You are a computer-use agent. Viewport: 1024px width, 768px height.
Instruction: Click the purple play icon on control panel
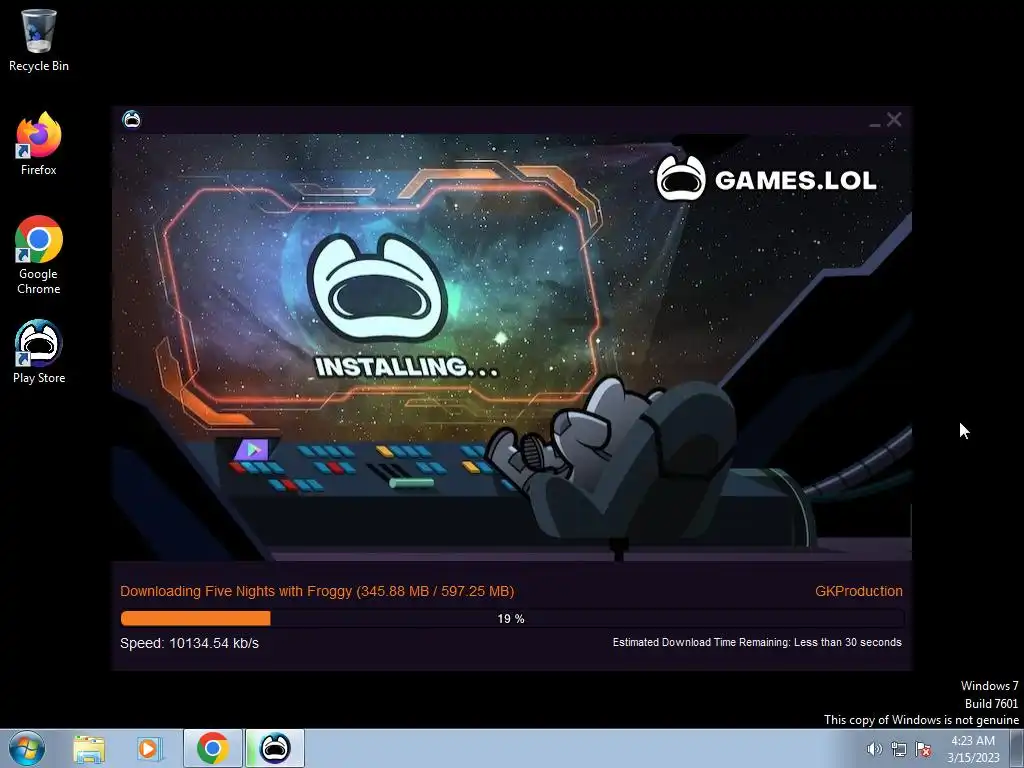point(253,449)
